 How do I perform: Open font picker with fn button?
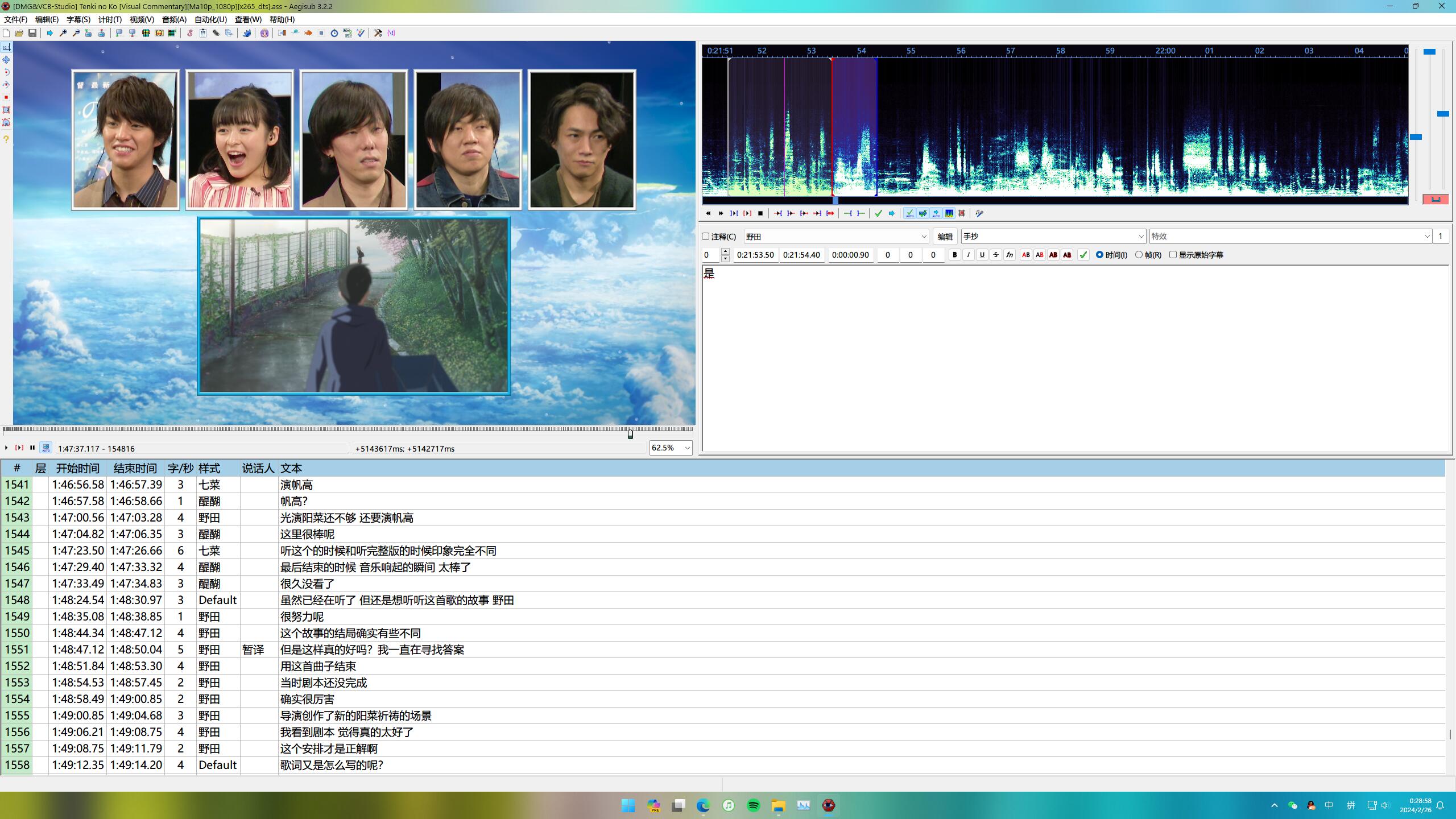(1010, 255)
